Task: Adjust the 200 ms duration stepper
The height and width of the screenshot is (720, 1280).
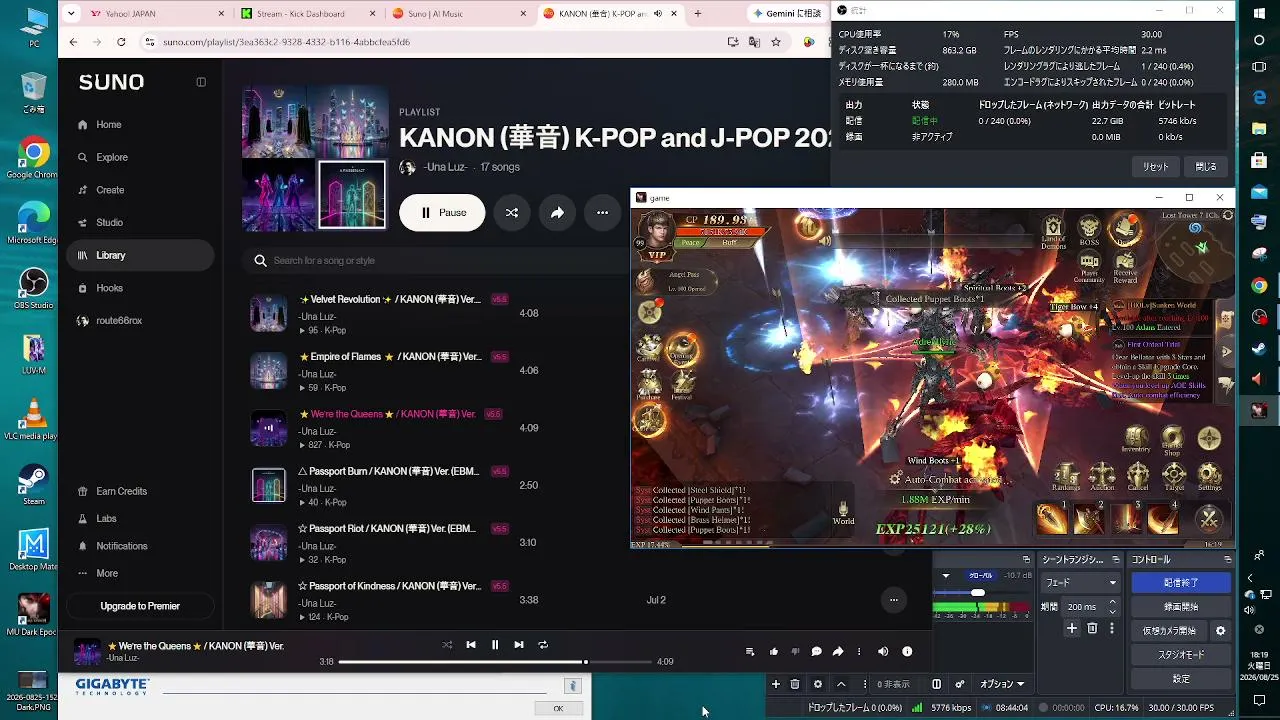Action: coord(1112,607)
